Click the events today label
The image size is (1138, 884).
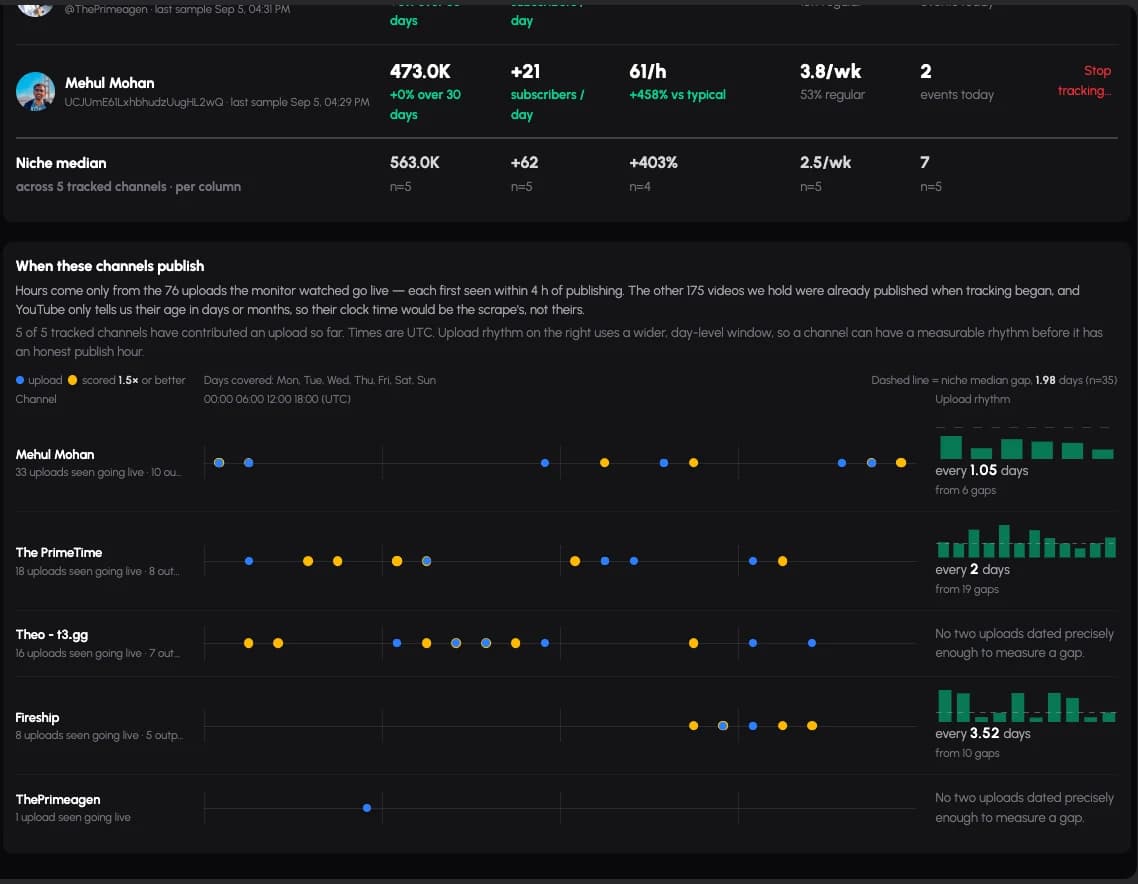point(957,94)
